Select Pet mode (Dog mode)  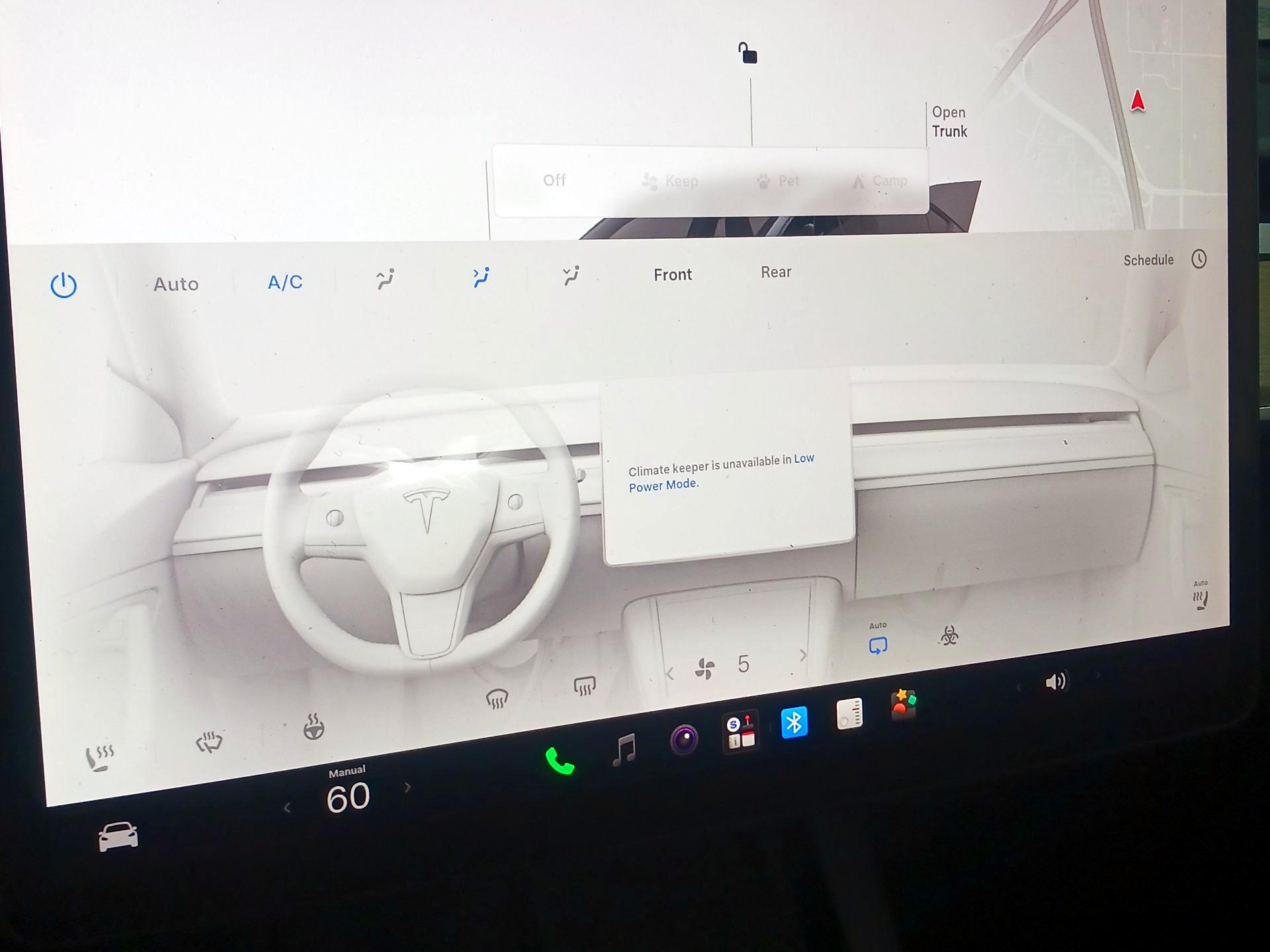tap(778, 180)
